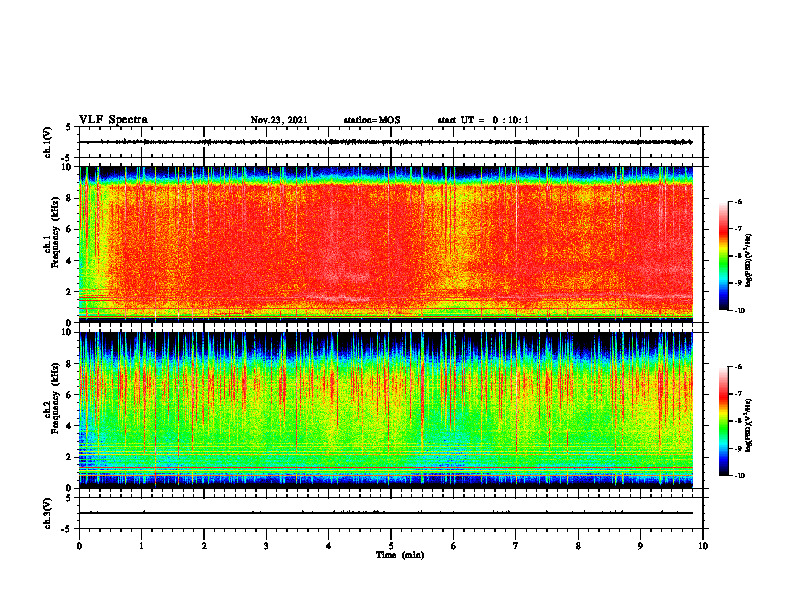The image size is (792, 612).
Task: Click the ch.2 spectrogram color scale bar
Action: click(723, 421)
